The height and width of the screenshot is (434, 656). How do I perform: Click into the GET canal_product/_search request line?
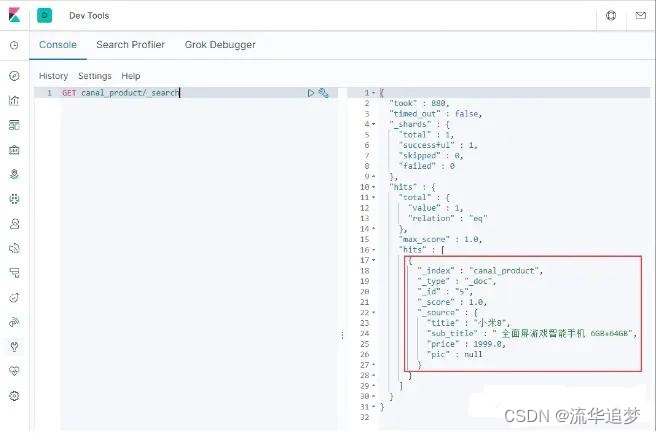point(121,93)
